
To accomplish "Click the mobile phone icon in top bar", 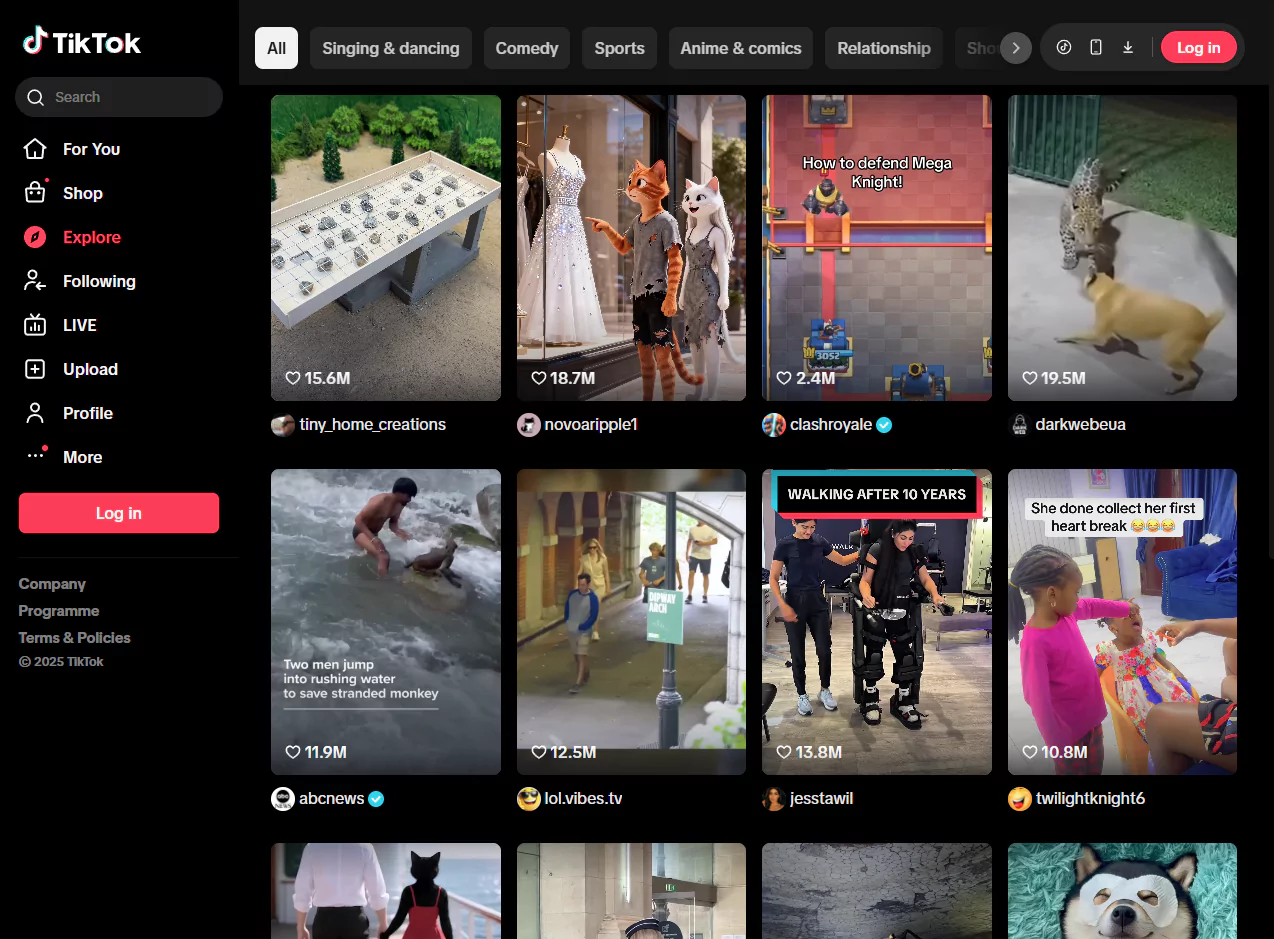I will click(1096, 47).
